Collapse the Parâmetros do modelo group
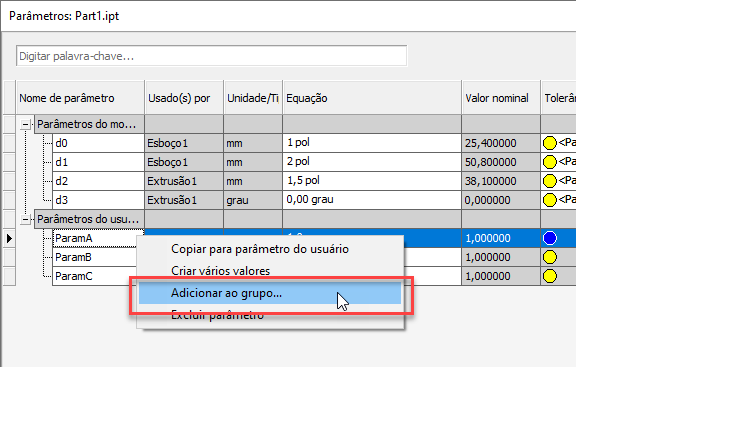Screen dimensions: 747x448 tap(25, 124)
